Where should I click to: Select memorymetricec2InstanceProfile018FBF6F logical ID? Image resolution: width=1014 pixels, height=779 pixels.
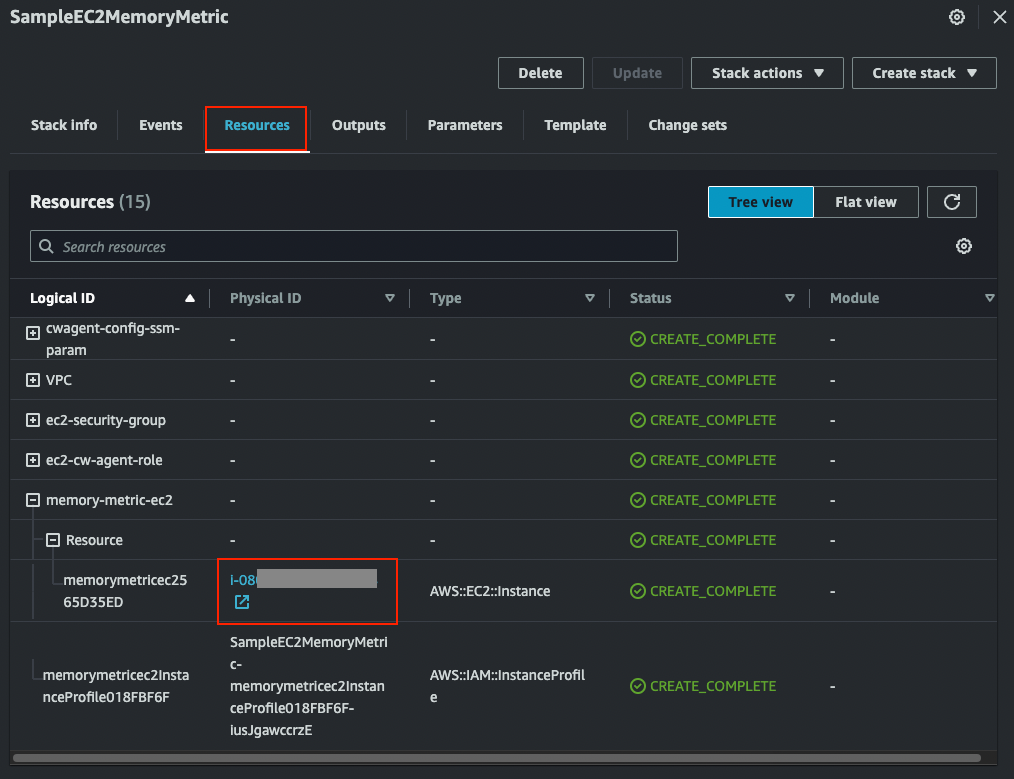click(116, 686)
